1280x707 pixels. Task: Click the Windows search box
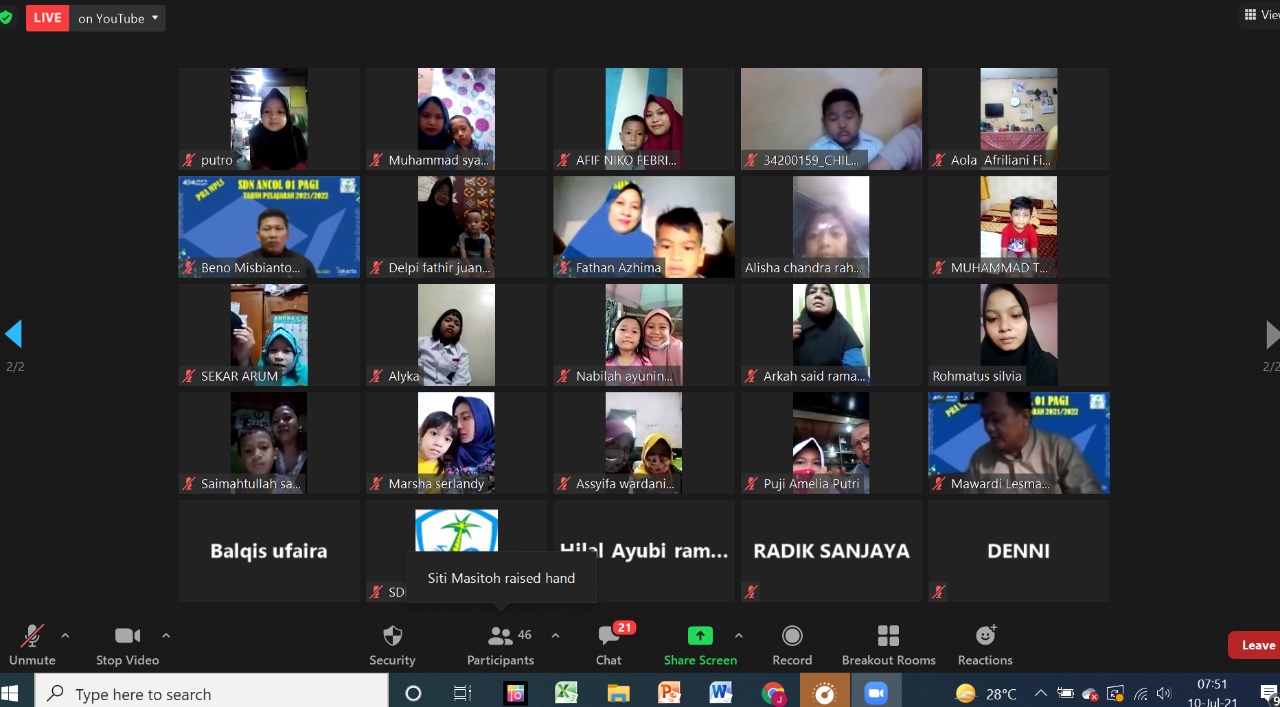(212, 693)
